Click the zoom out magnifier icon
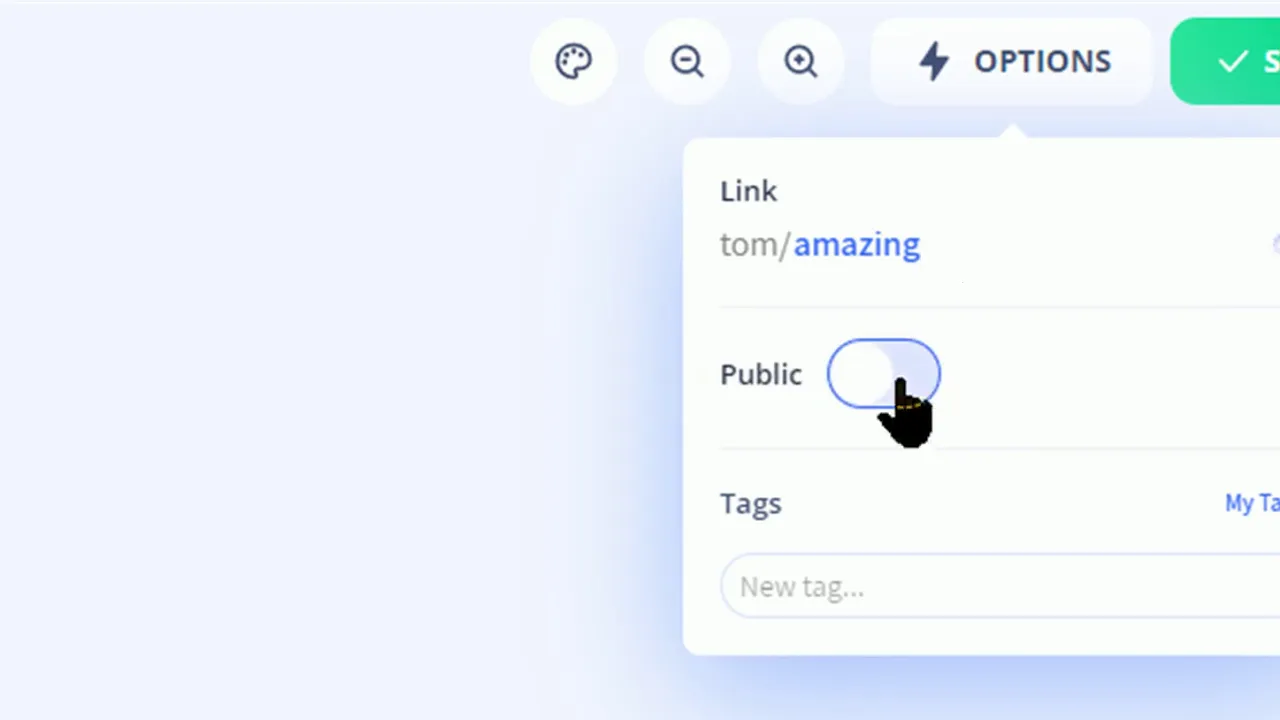This screenshot has width=1280, height=720. 687,61
